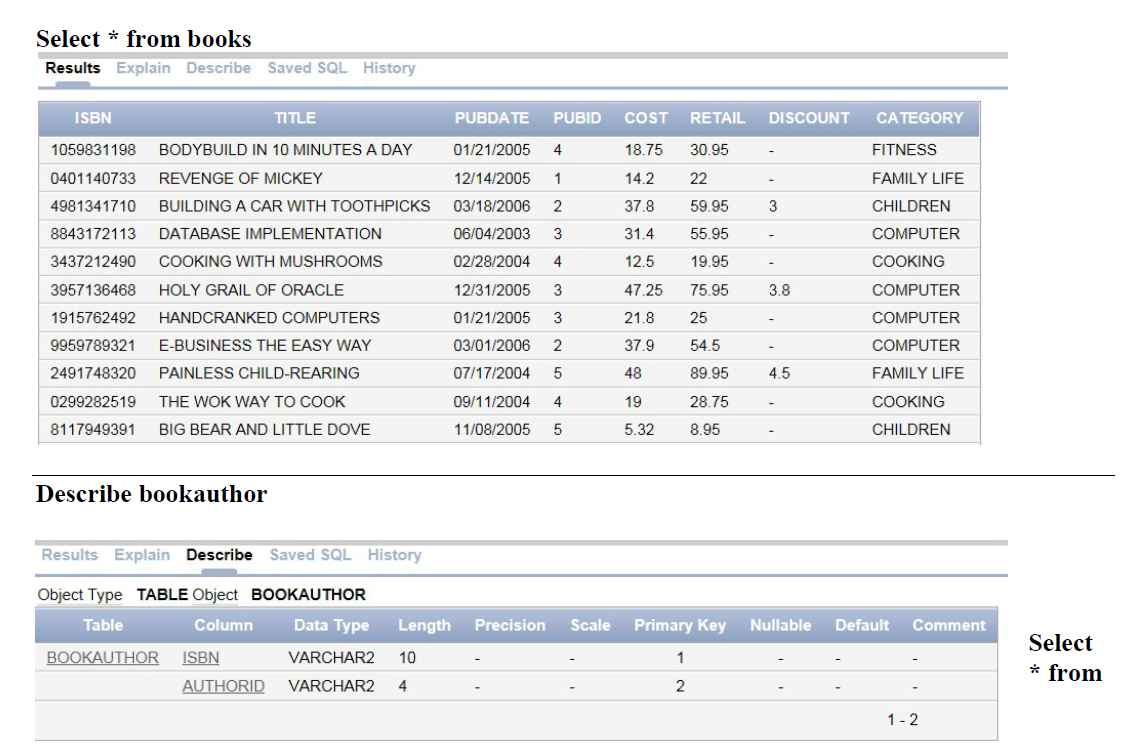The height and width of the screenshot is (754, 1141).
Task: Click the PUBID column header
Action: [577, 118]
